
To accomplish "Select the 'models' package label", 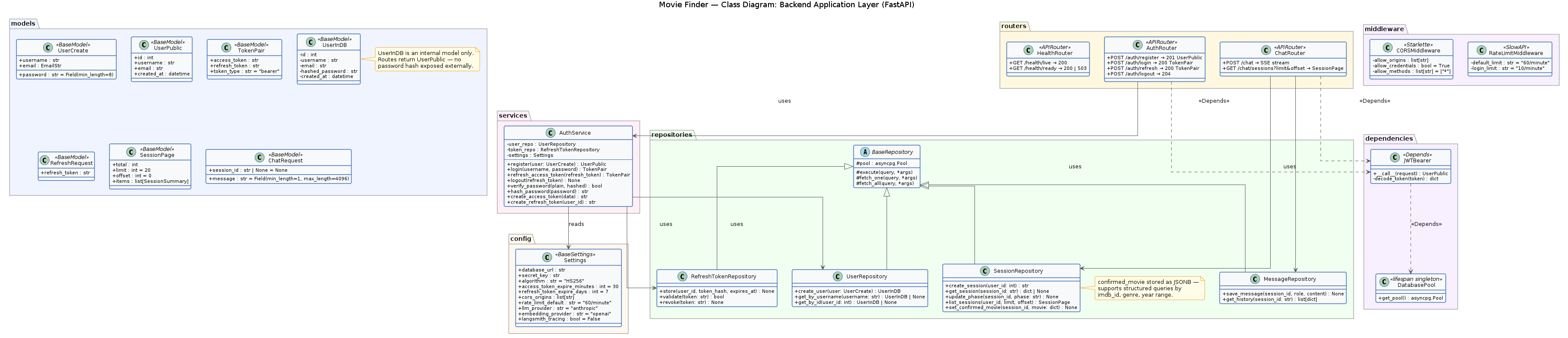I will point(23,24).
